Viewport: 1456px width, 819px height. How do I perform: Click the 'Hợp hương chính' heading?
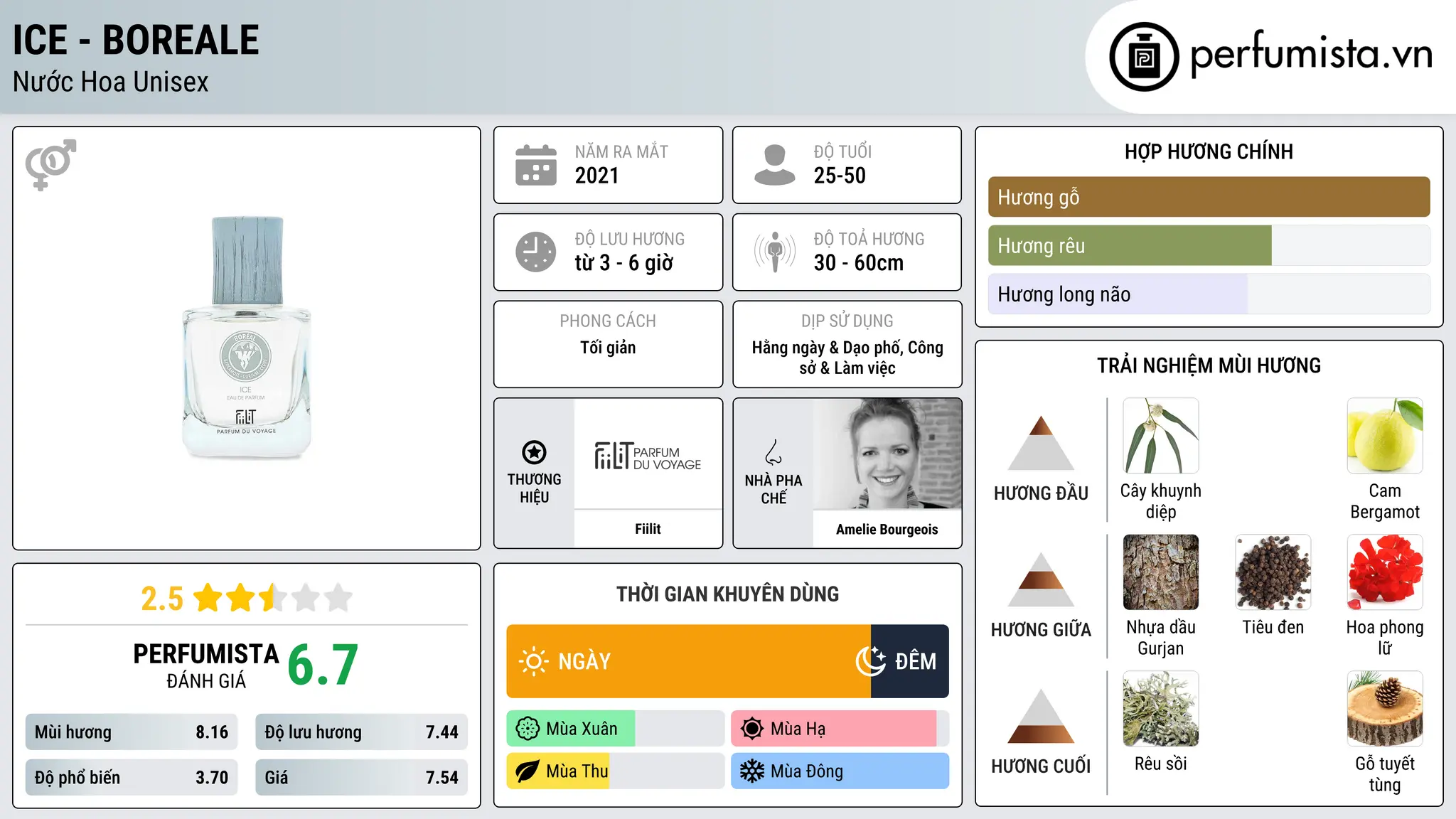coord(1209,151)
